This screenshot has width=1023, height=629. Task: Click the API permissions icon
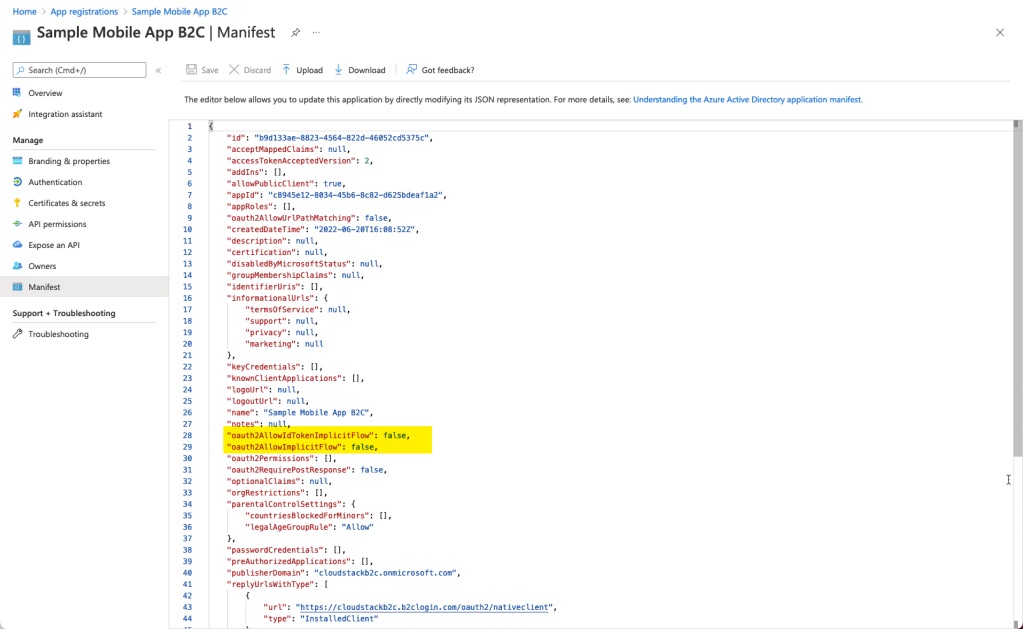18,223
